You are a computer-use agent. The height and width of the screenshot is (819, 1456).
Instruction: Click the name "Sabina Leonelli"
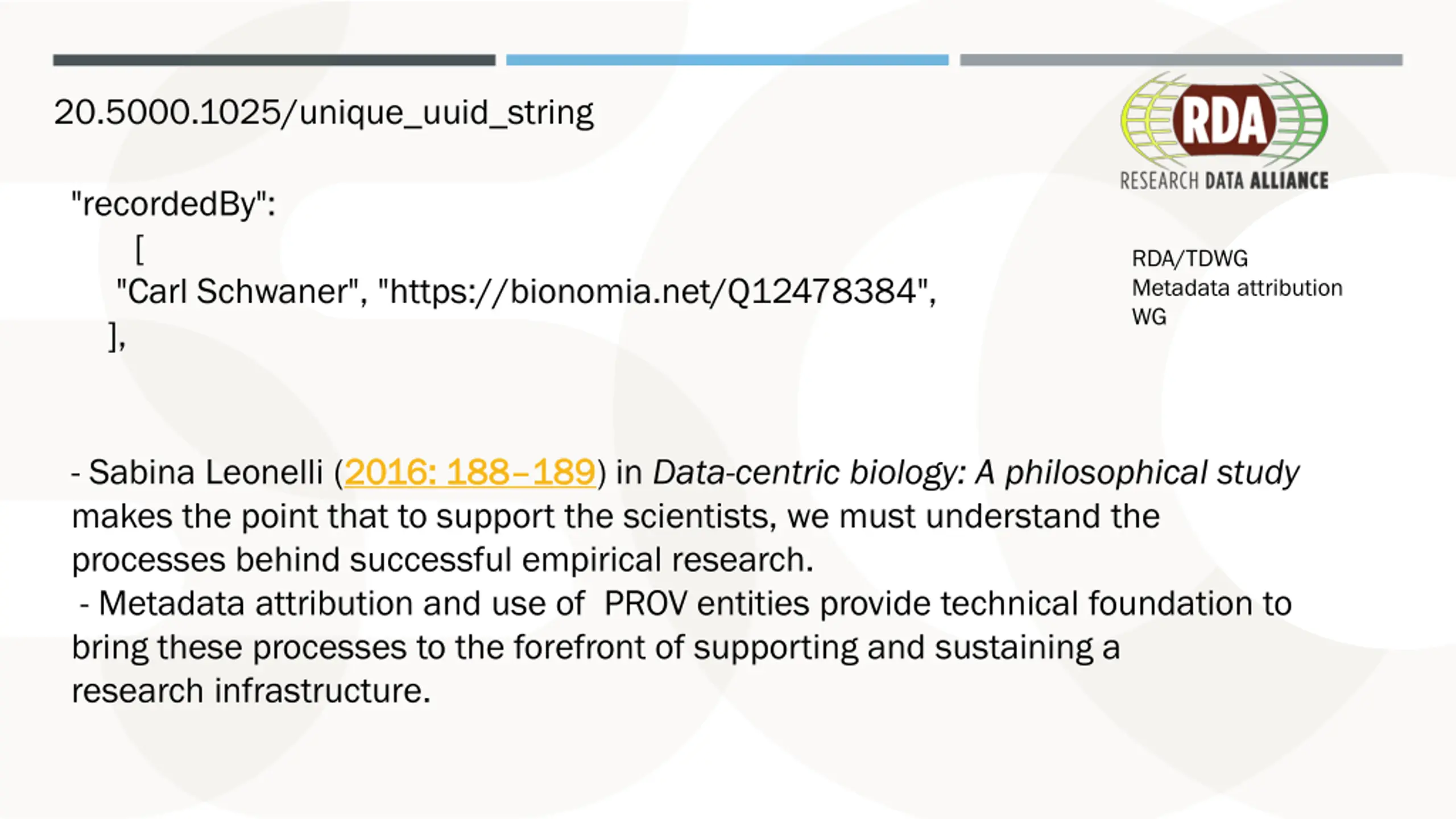click(x=205, y=472)
